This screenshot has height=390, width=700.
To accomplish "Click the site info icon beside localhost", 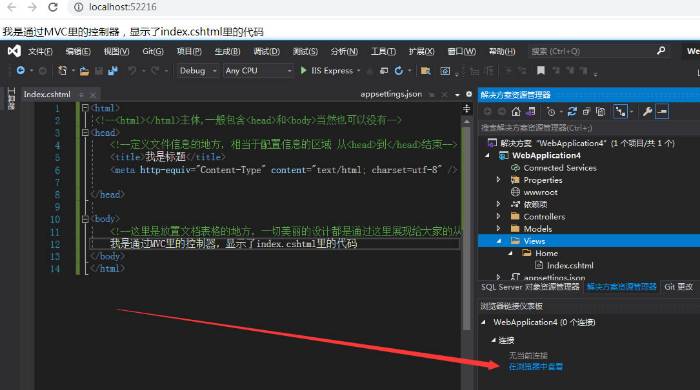I will point(78,7).
